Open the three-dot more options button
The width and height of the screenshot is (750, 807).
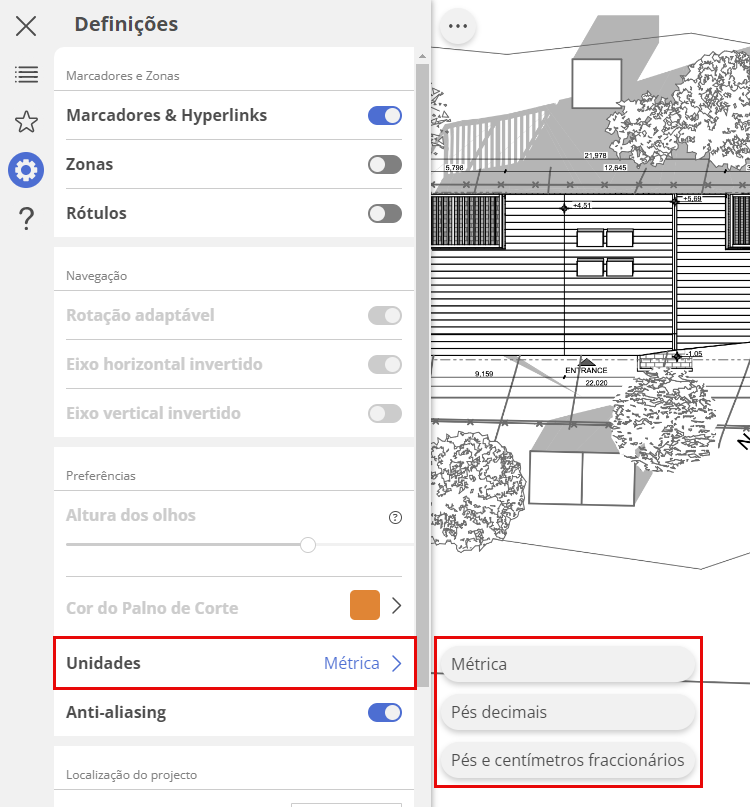[458, 27]
